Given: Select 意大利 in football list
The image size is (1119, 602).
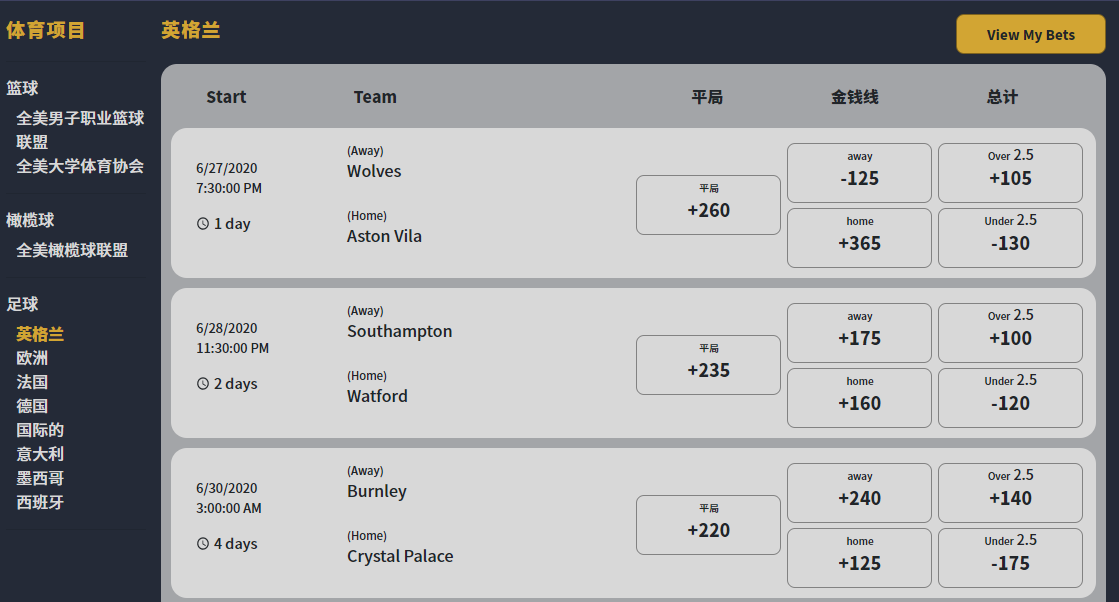Looking at the screenshot, I should (x=40, y=454).
